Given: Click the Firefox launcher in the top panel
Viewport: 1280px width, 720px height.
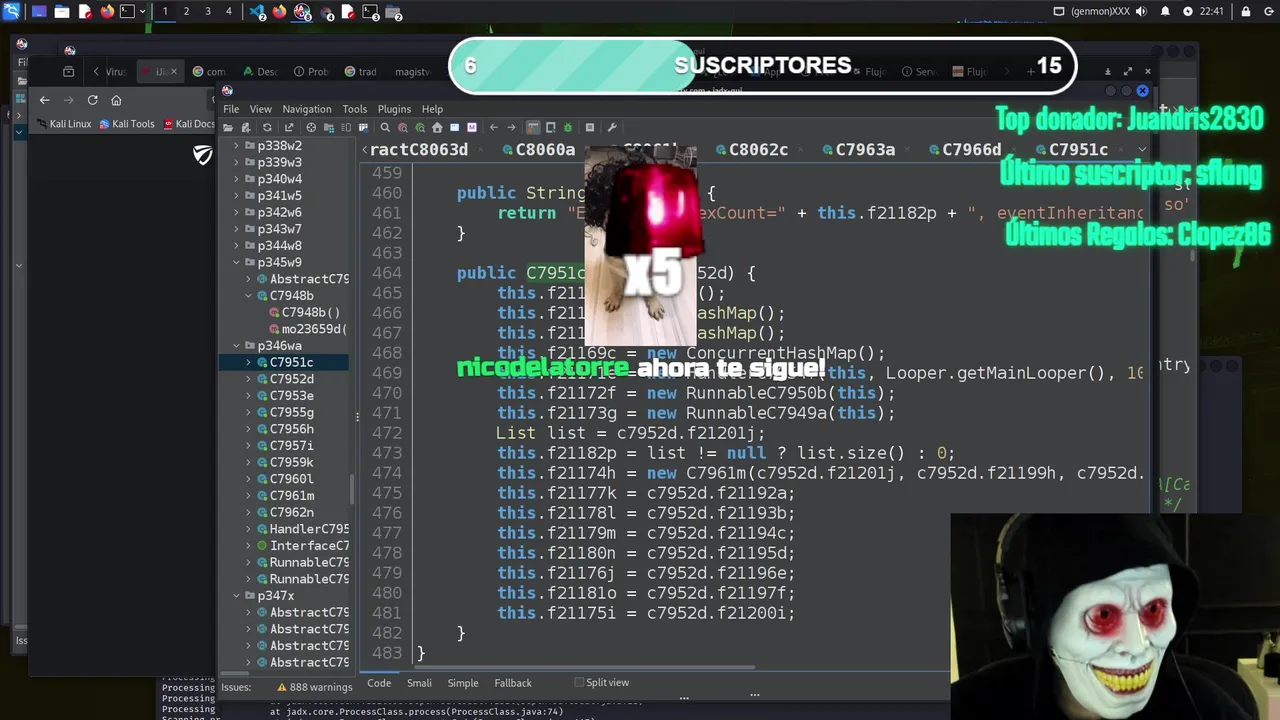Looking at the screenshot, I should (106, 12).
